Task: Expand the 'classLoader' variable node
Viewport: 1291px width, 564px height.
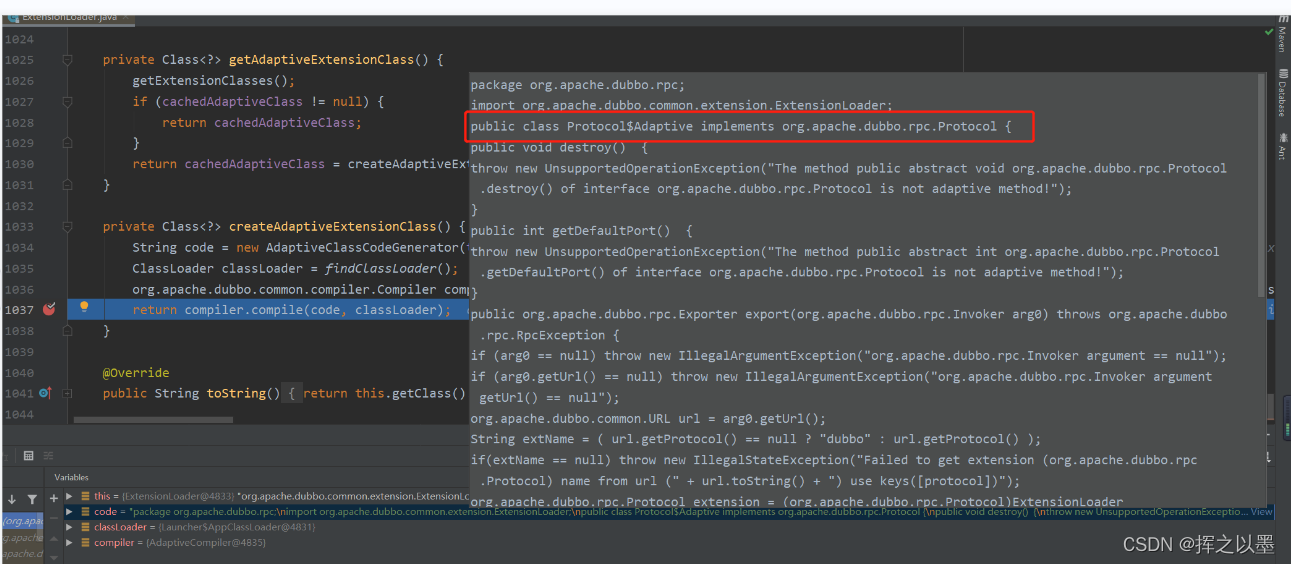Action: [x=69, y=527]
